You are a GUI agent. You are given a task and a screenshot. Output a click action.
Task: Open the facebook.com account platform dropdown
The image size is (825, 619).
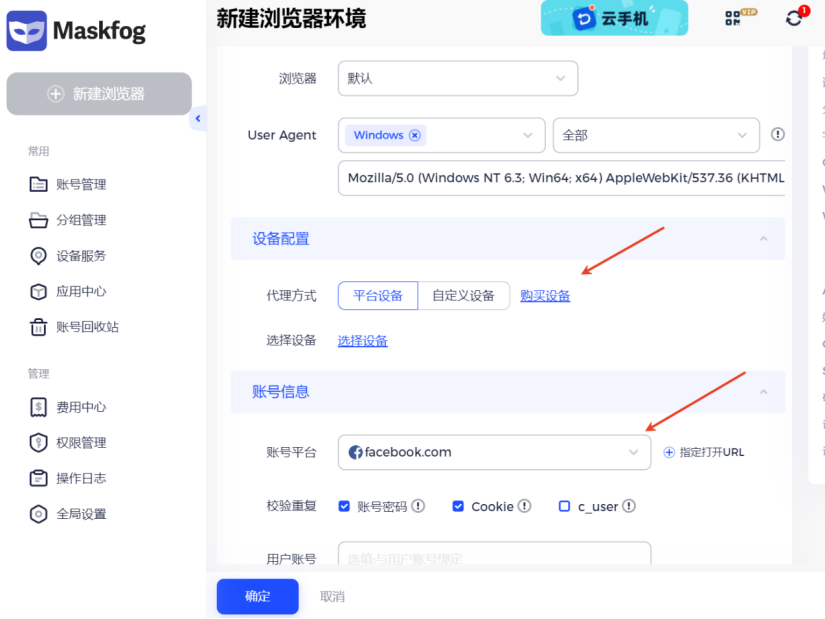(494, 452)
